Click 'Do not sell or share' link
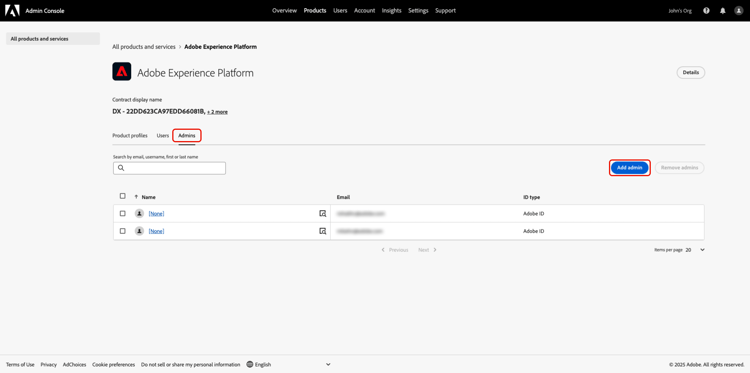The image size is (750, 373). (x=190, y=364)
